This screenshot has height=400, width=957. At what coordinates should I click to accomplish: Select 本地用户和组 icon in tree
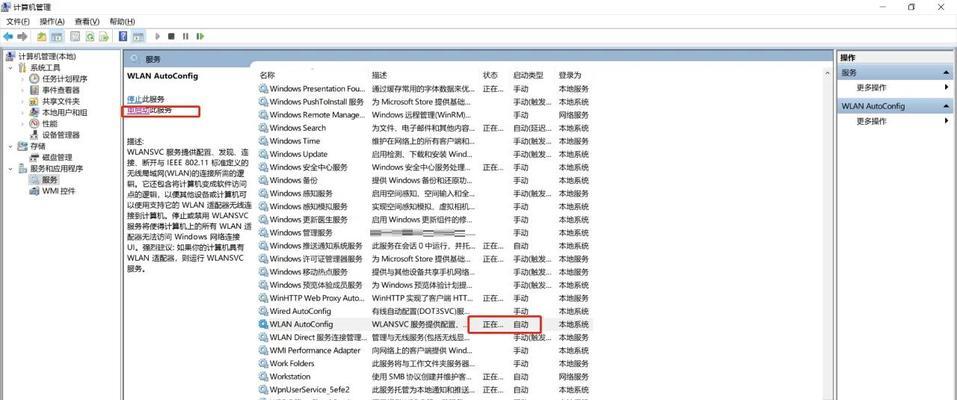click(35, 112)
